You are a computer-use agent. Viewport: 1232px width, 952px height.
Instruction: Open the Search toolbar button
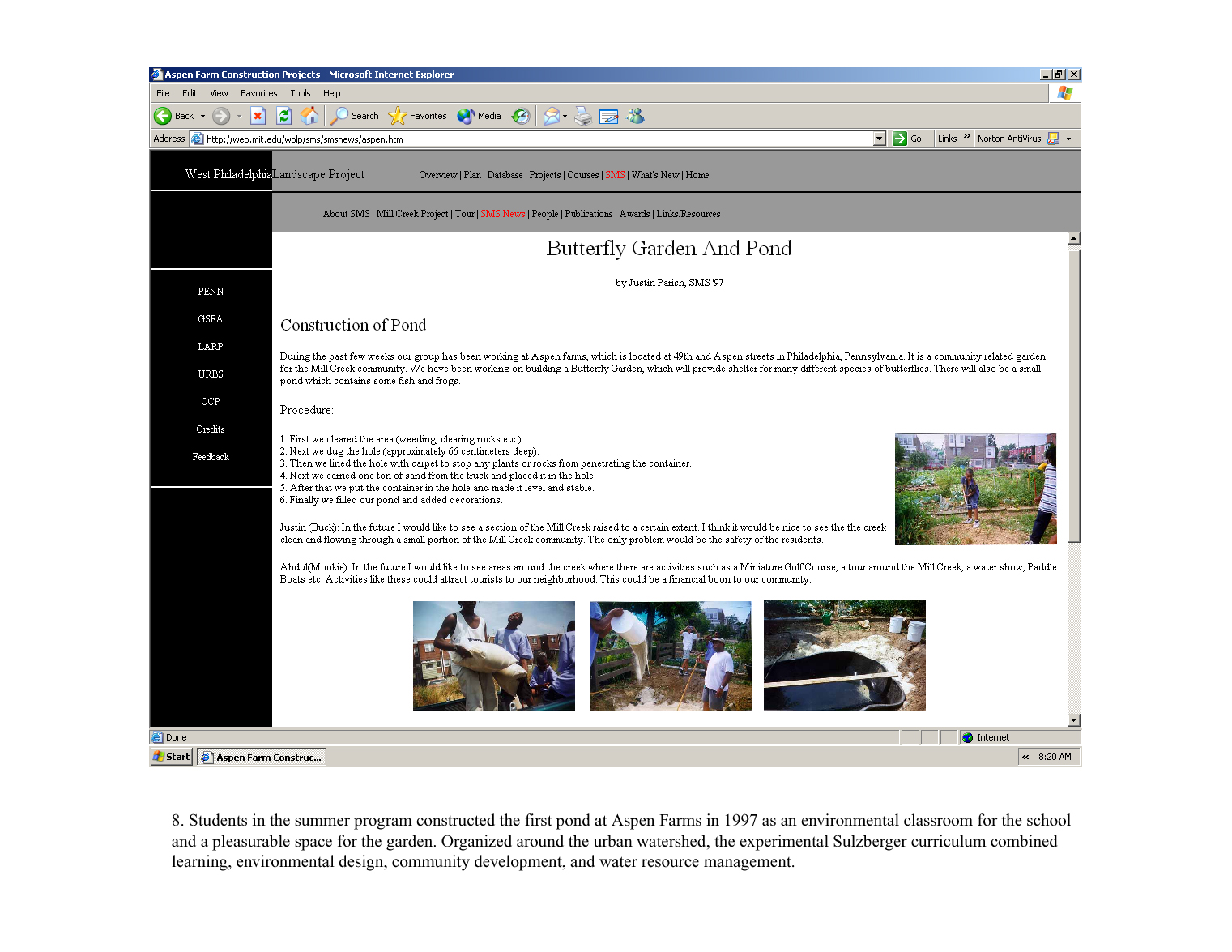tap(355, 116)
